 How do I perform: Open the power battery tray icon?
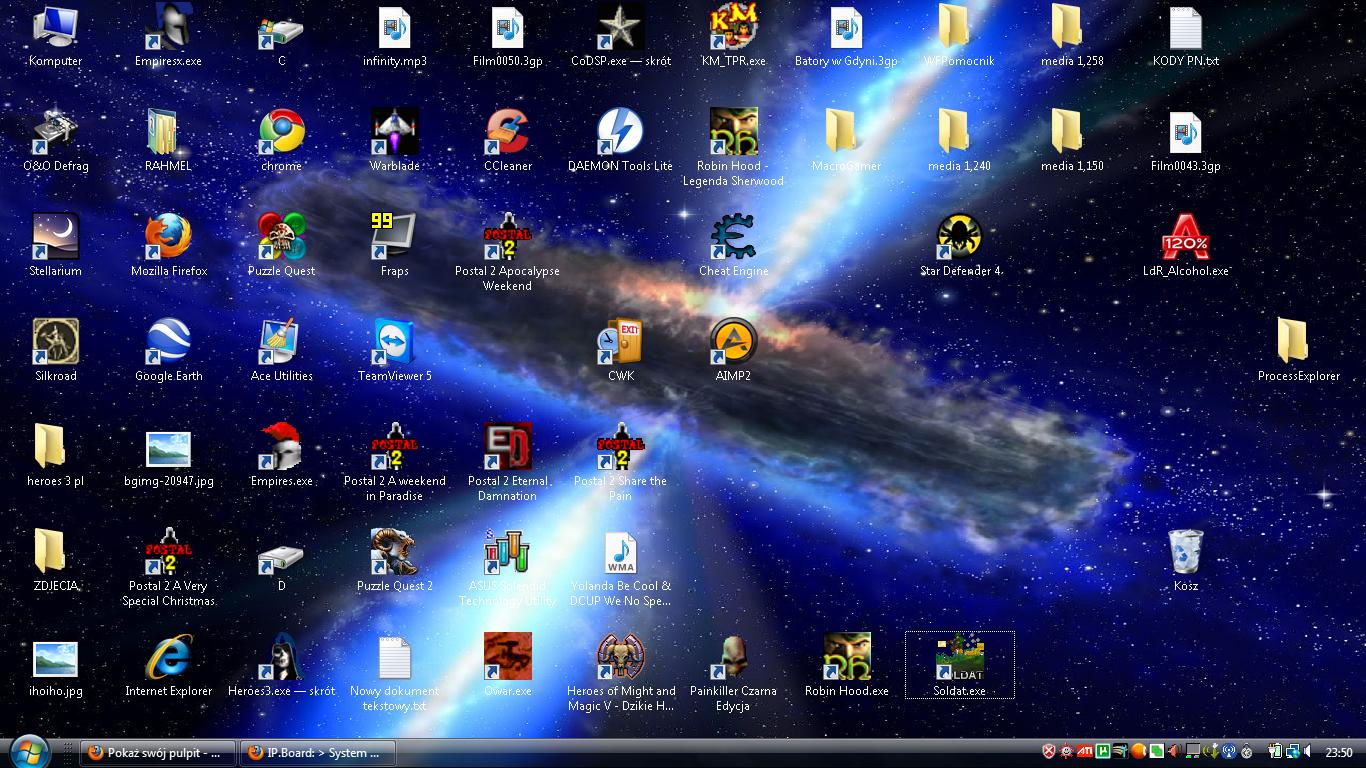pyautogui.click(x=1275, y=751)
